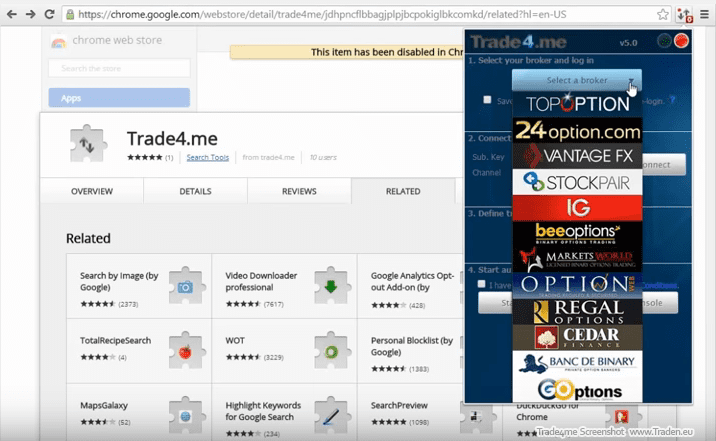Open Search by Image (by Google) card title

(119, 281)
